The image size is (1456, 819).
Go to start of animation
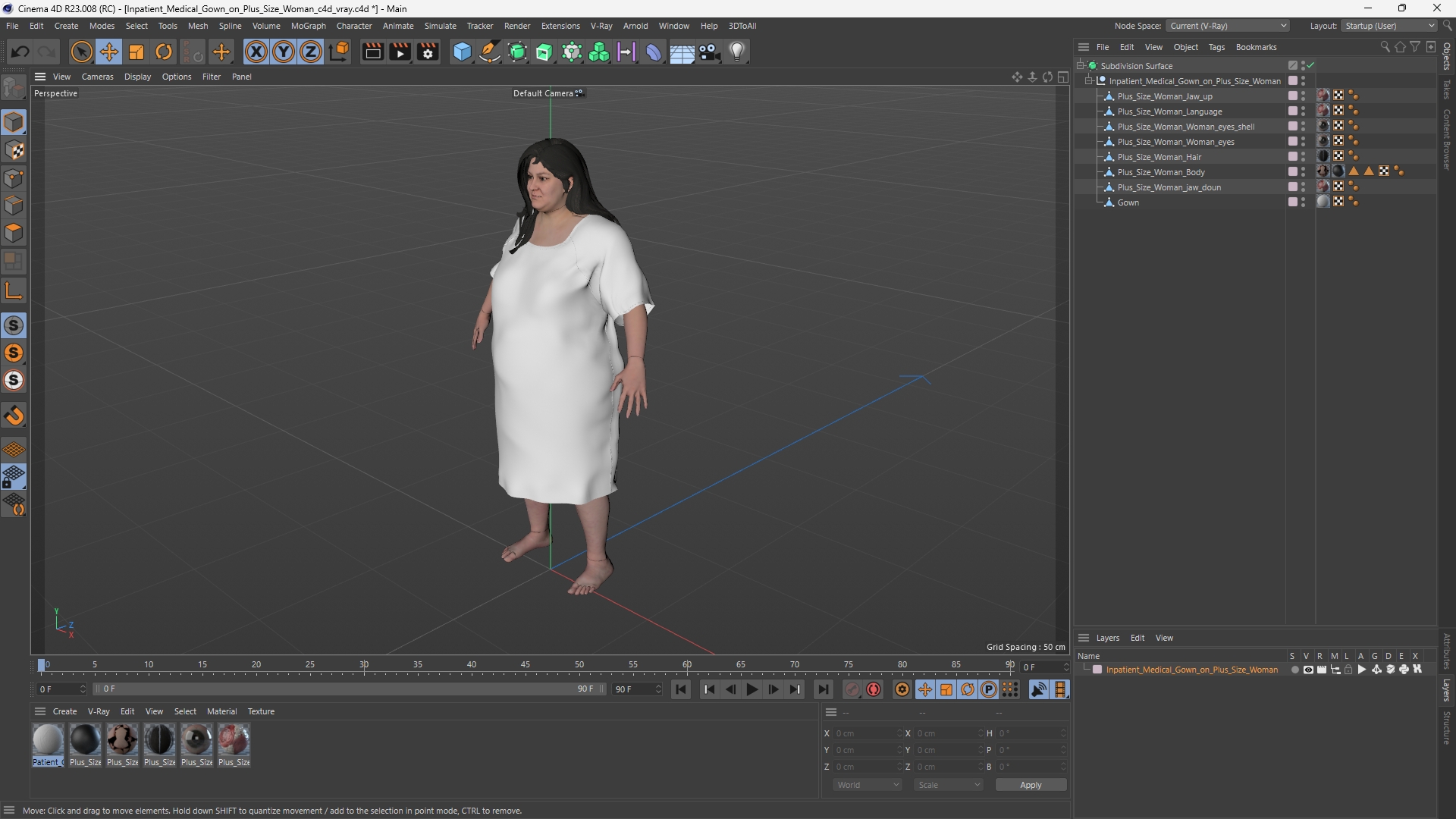[x=681, y=689]
